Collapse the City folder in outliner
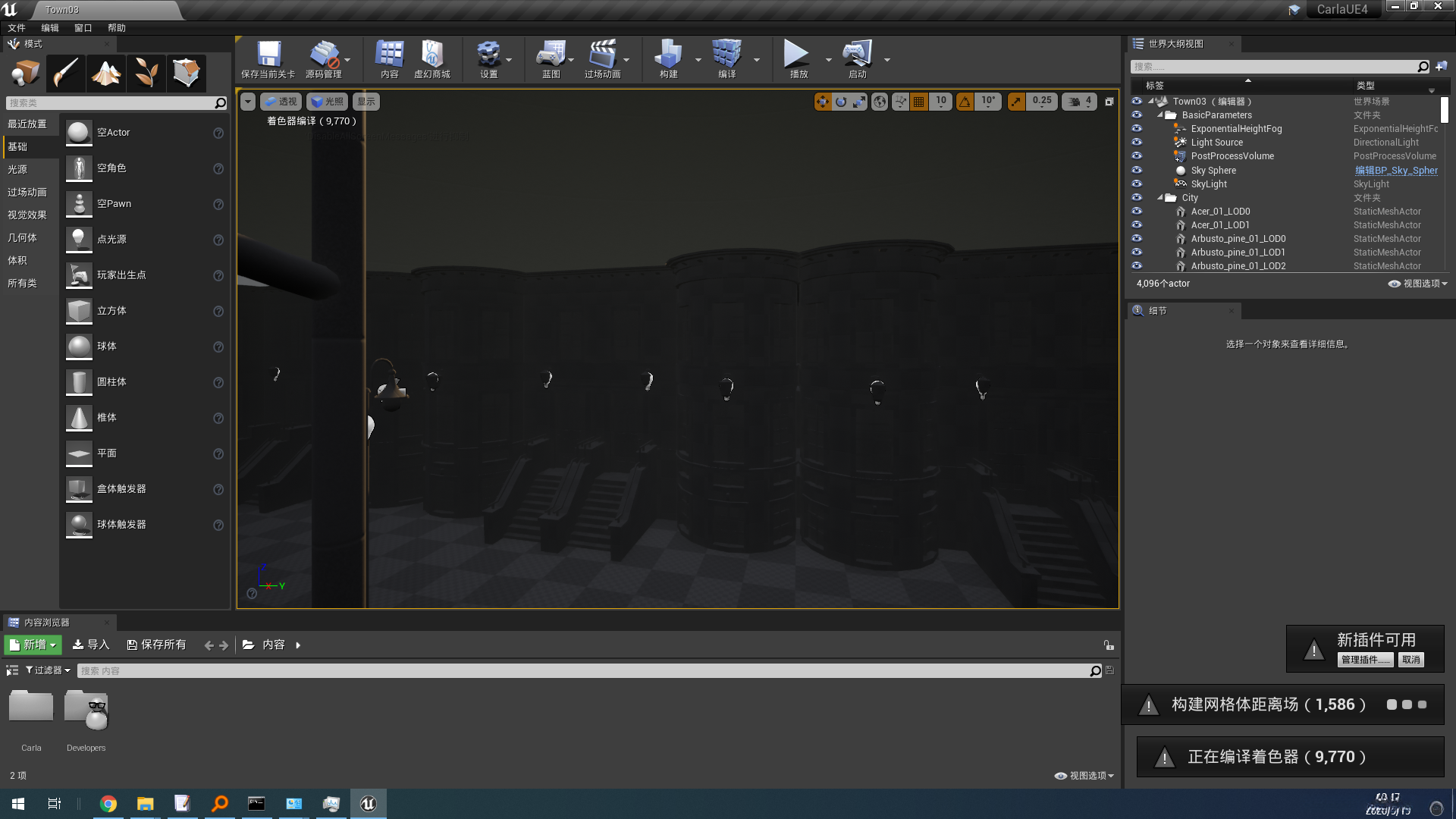 pos(1159,198)
